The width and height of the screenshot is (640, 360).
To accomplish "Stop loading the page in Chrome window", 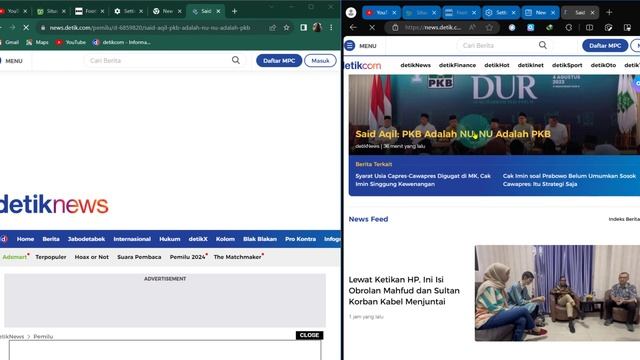I will (26, 28).
